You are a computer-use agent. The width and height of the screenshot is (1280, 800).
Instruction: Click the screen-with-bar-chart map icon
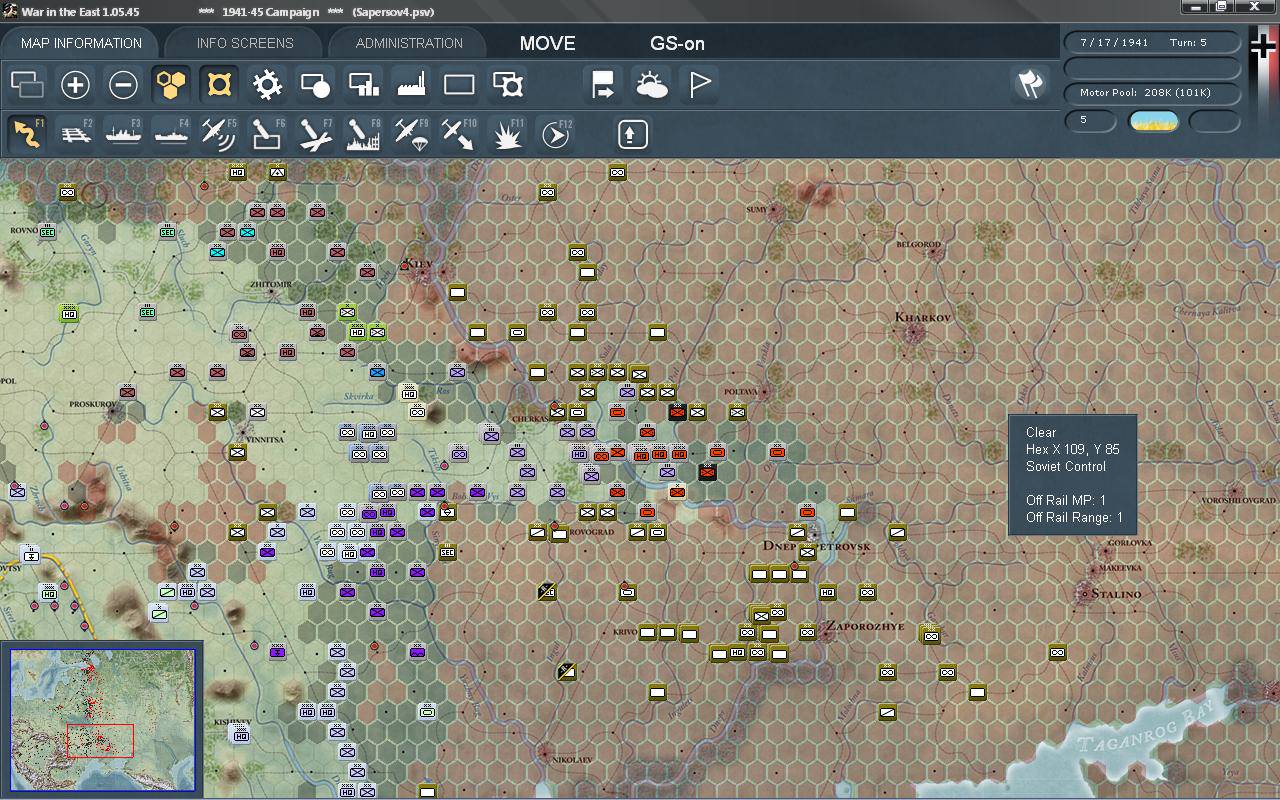pos(363,85)
